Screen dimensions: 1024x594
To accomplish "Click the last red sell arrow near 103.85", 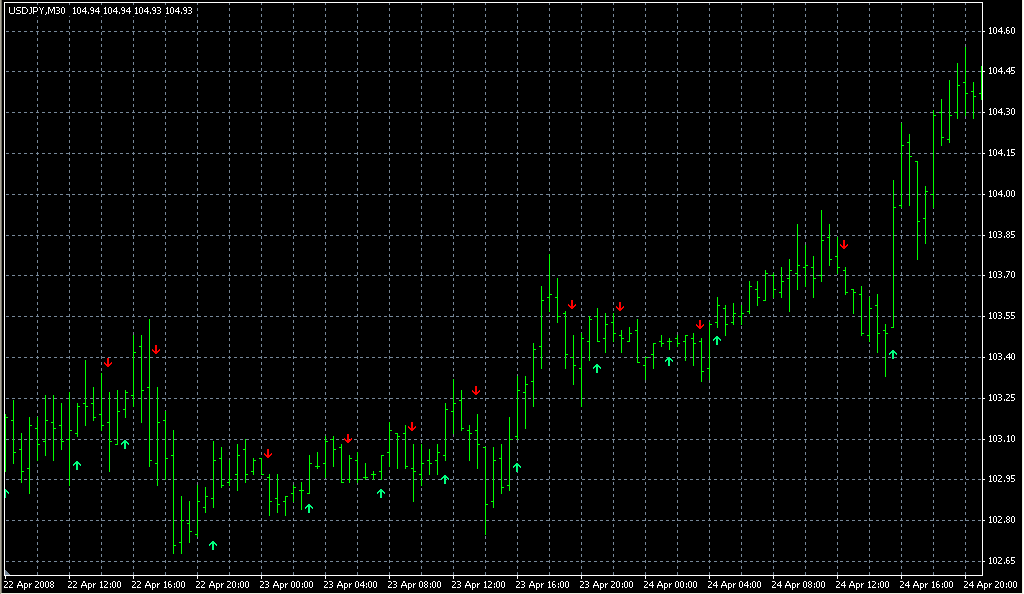I will pos(844,244).
